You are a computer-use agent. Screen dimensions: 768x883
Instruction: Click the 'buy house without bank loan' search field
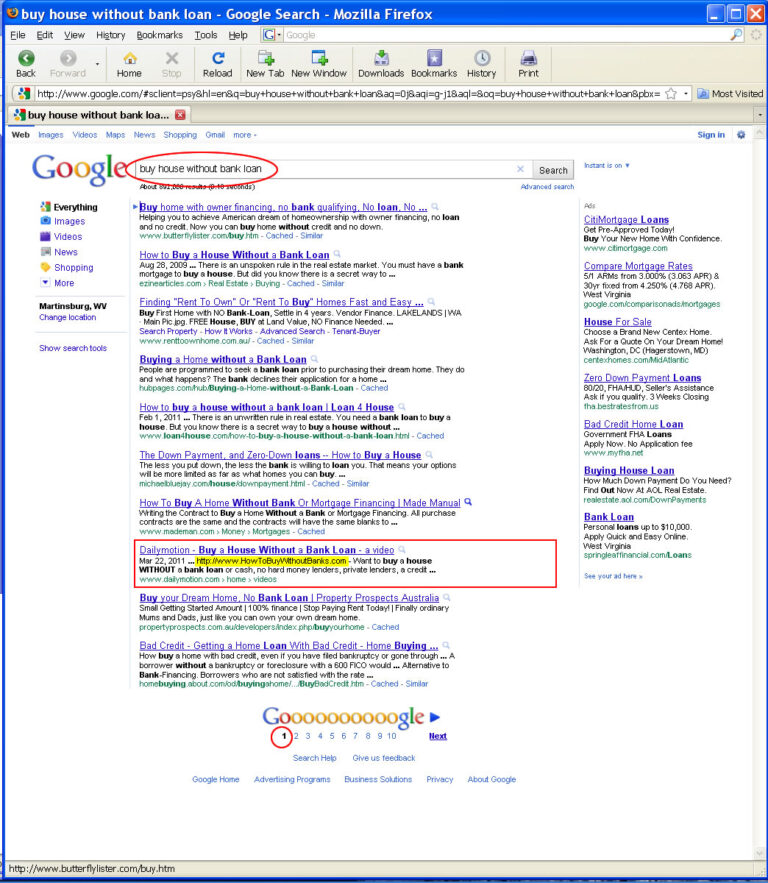click(325, 169)
